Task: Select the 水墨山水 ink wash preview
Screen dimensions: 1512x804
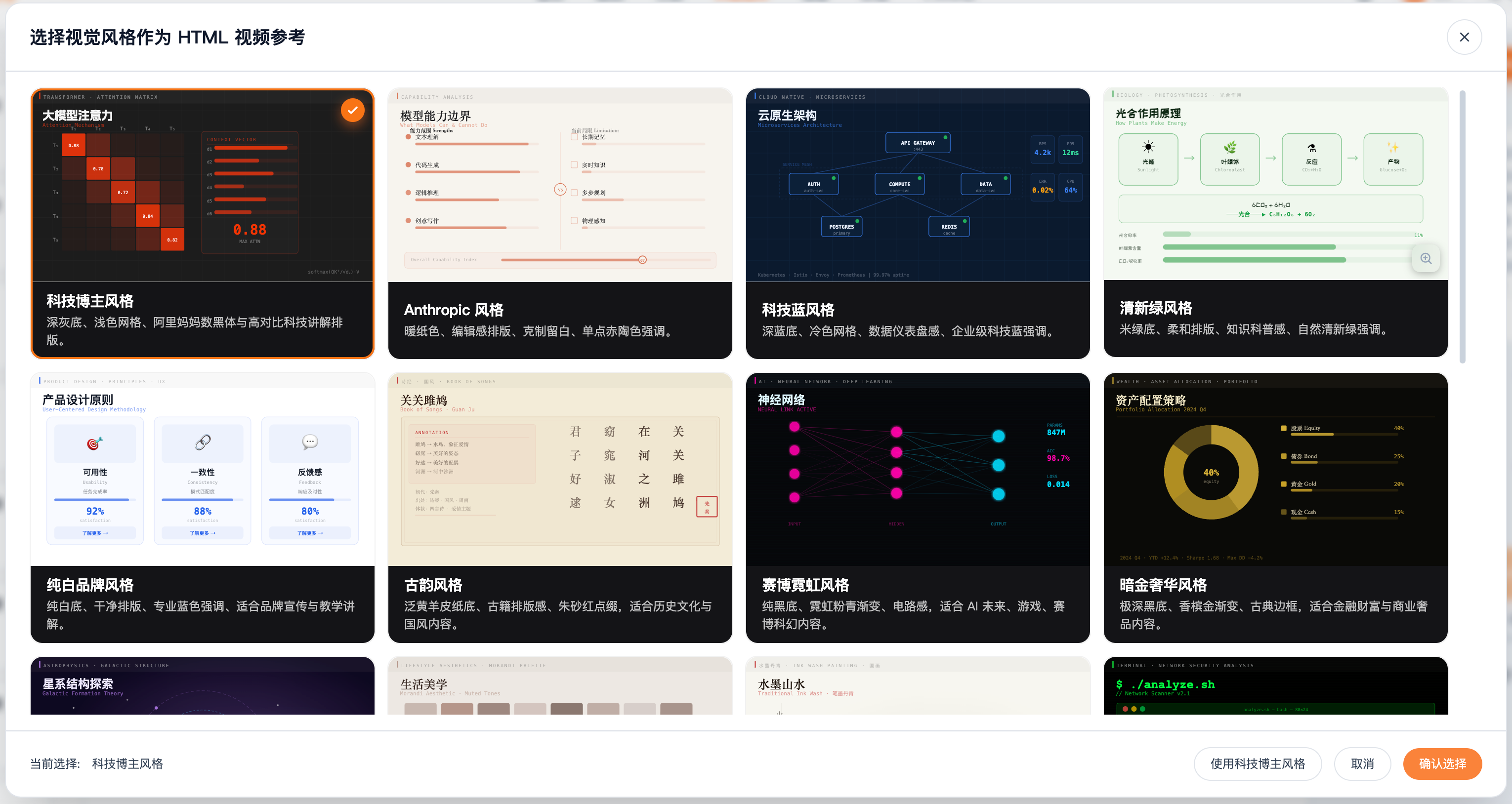Action: pyautogui.click(x=918, y=685)
